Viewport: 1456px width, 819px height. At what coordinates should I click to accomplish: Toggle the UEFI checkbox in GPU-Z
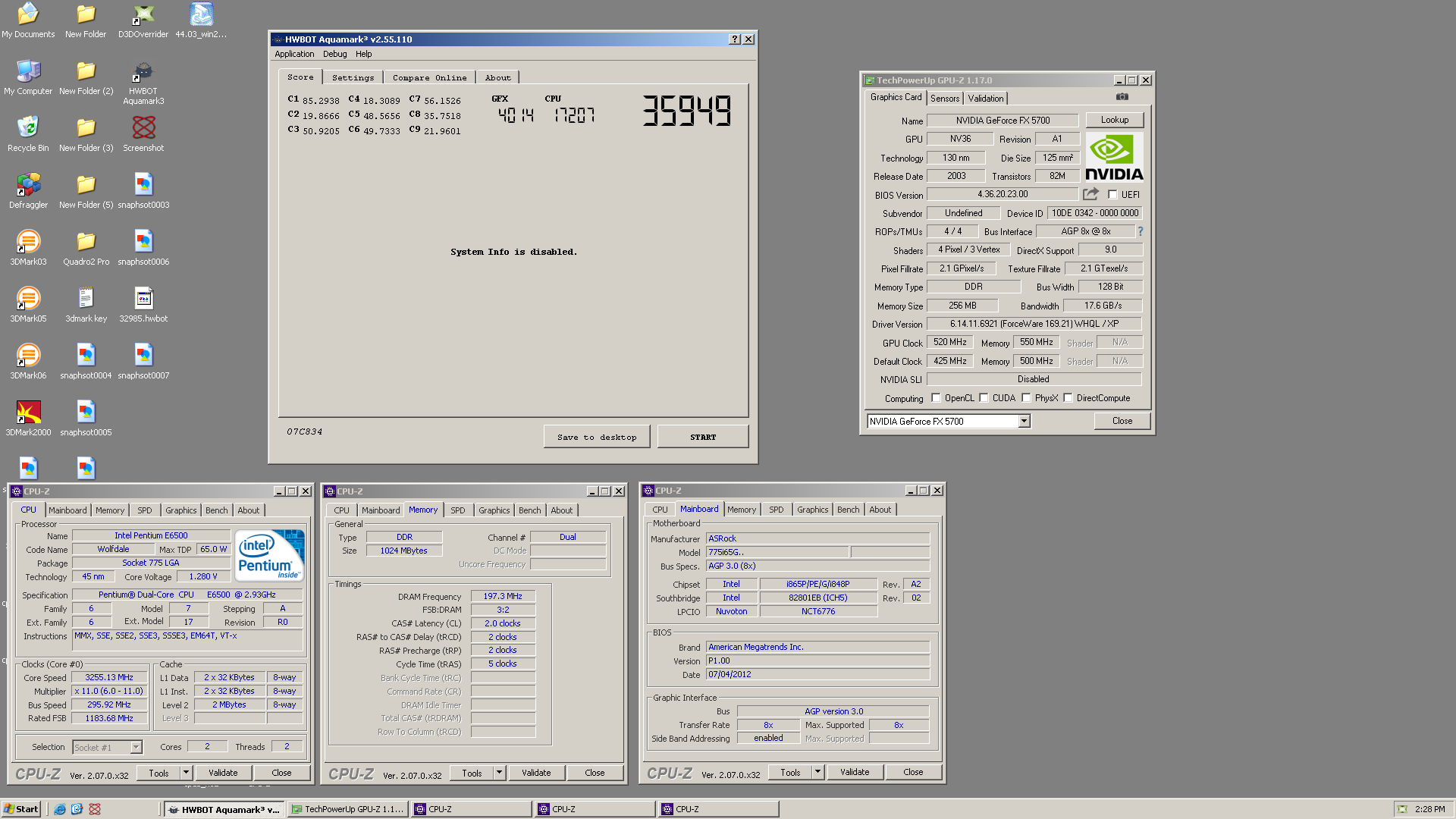[1112, 195]
